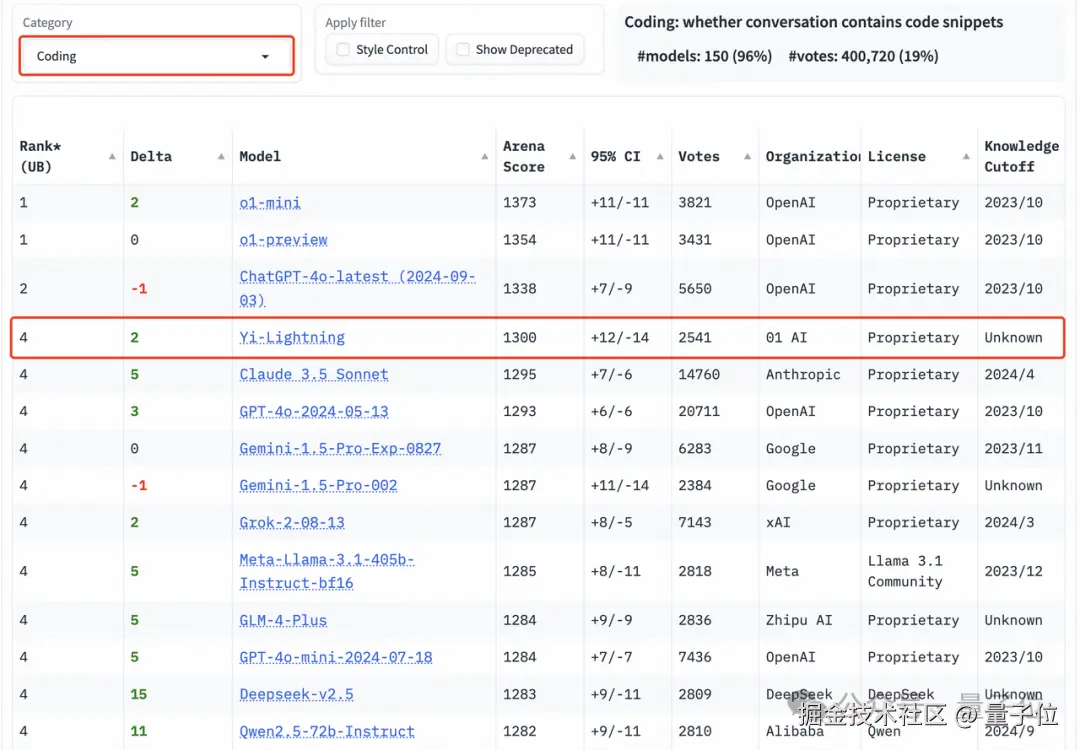
Task: Click votes value 14760
Action: point(699,375)
